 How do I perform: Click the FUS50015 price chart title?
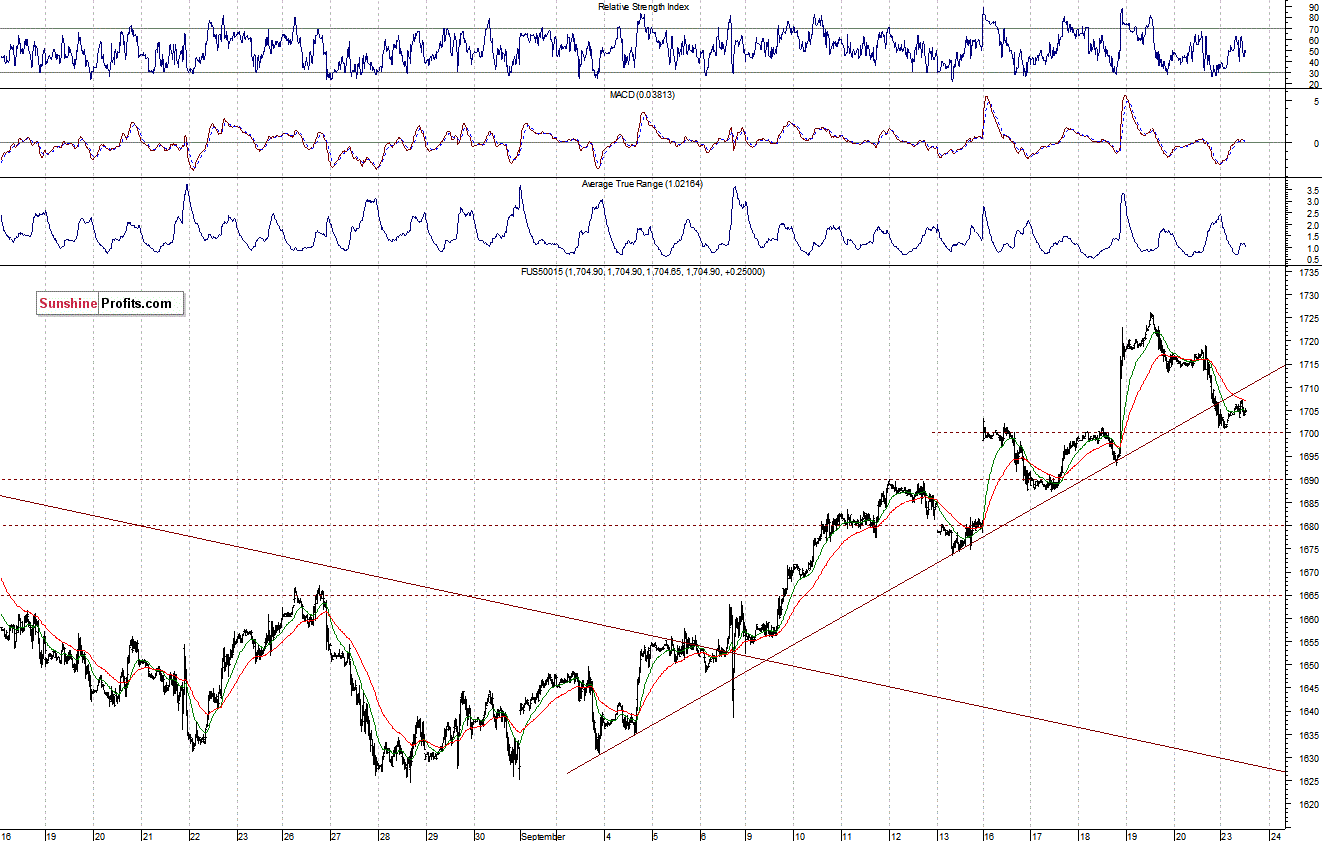644,271
